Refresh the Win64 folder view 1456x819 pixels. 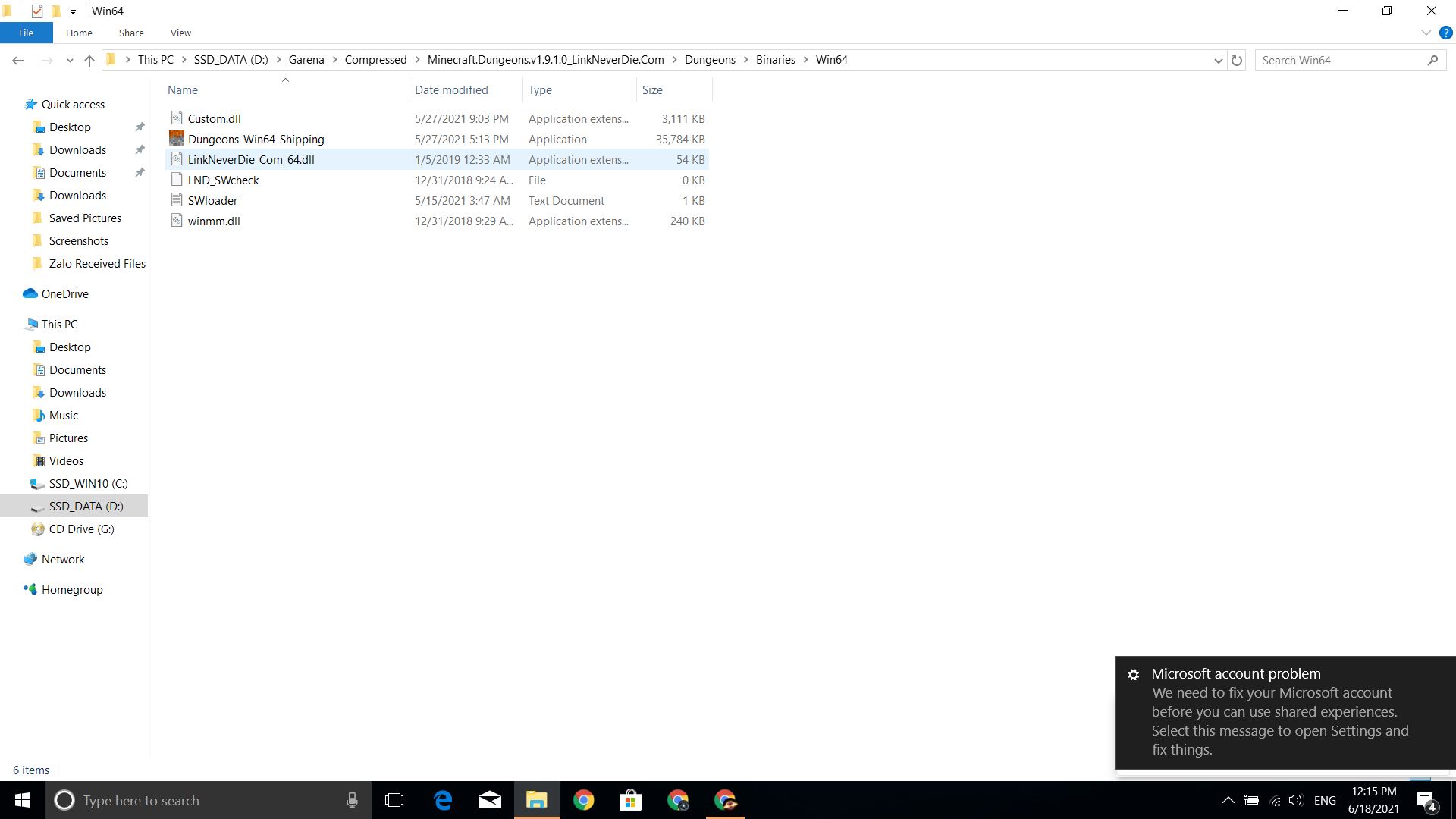[x=1237, y=60]
